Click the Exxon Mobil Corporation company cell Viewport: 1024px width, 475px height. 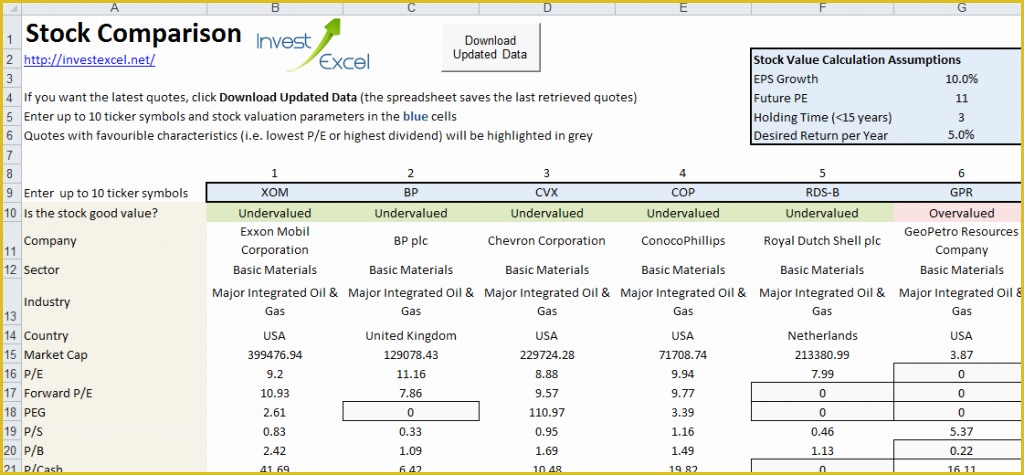(x=275, y=240)
